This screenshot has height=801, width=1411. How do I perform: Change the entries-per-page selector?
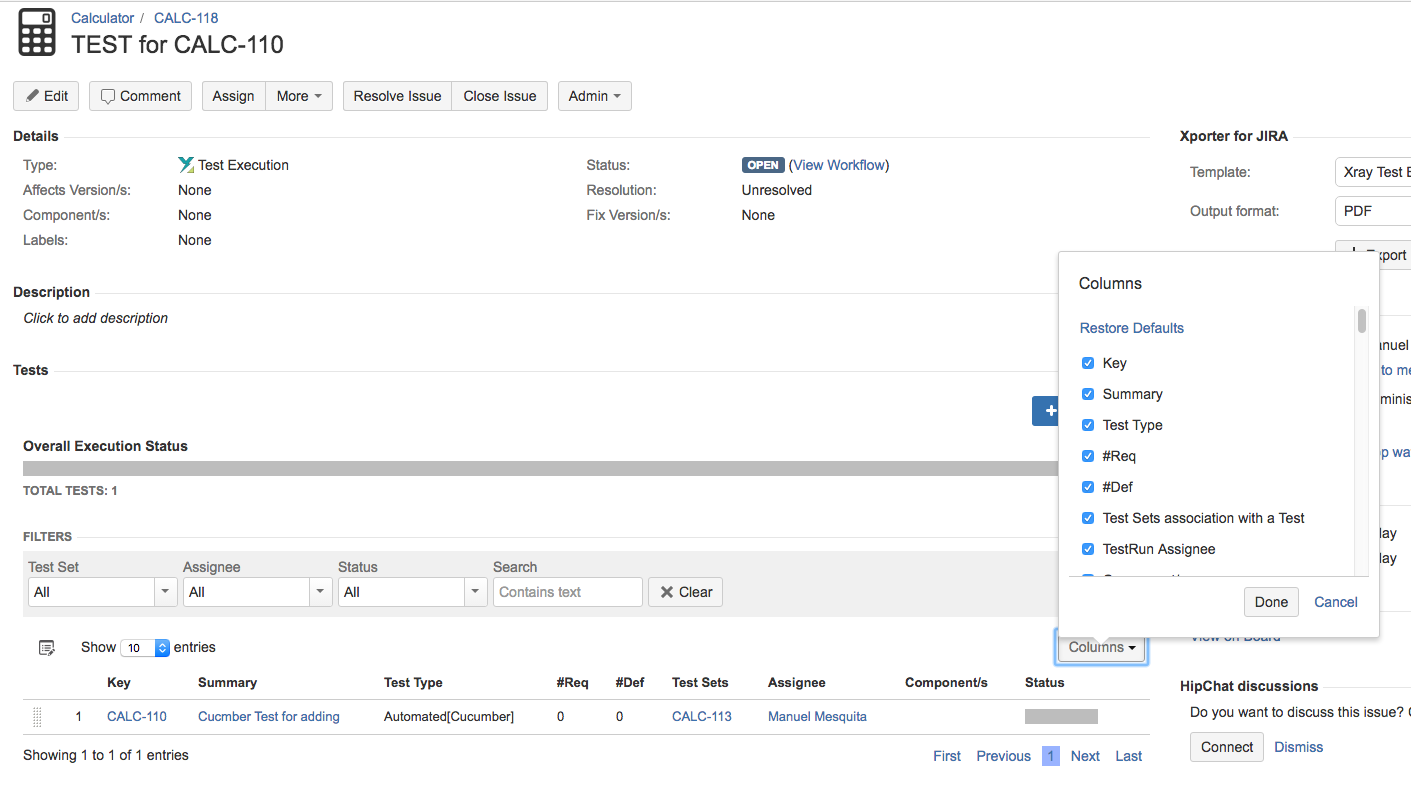coord(145,648)
